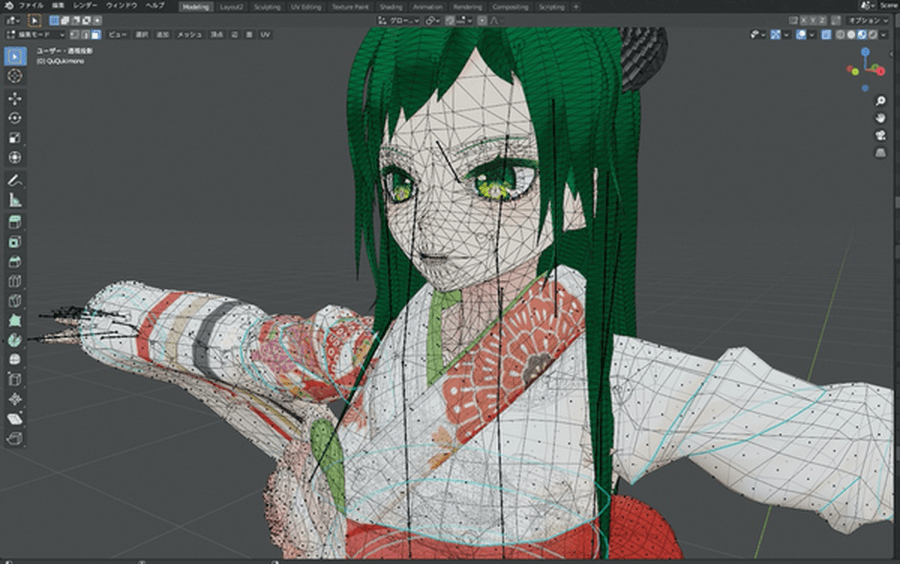Click the pan view hand icon
Viewport: 900px width, 564px height.
[x=880, y=118]
